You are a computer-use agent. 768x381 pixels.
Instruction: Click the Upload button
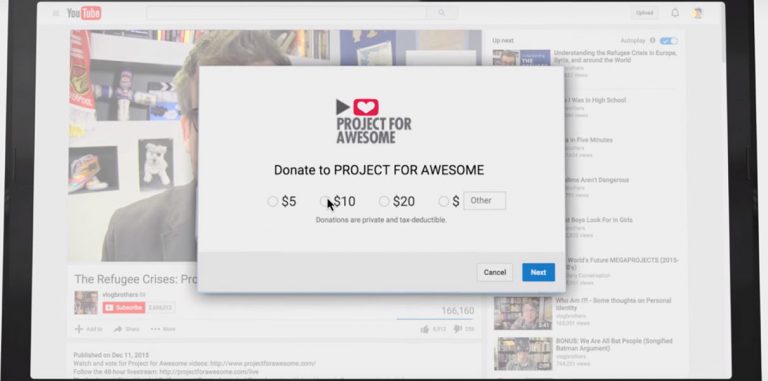[644, 13]
